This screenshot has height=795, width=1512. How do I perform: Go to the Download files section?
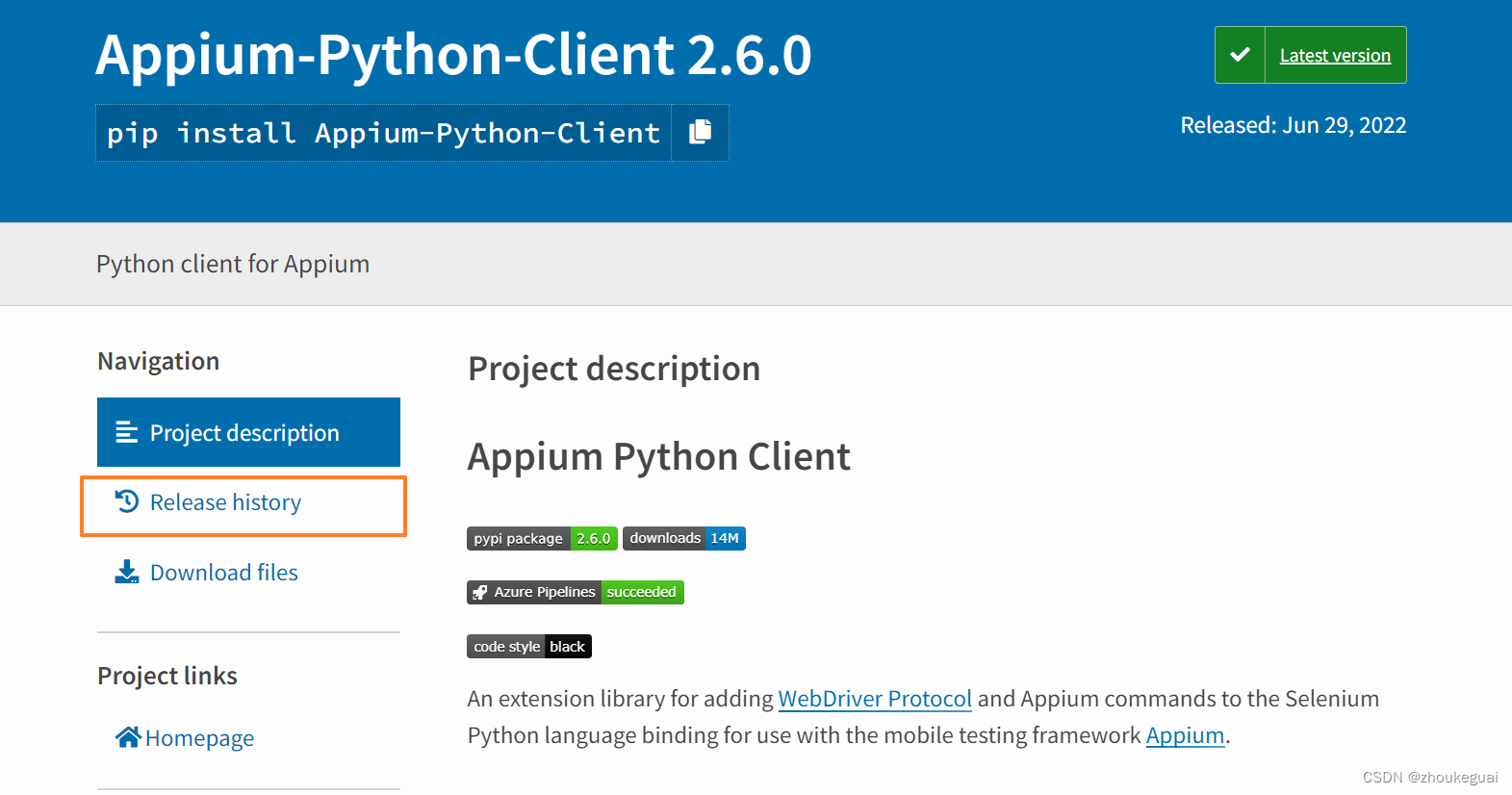click(x=223, y=573)
